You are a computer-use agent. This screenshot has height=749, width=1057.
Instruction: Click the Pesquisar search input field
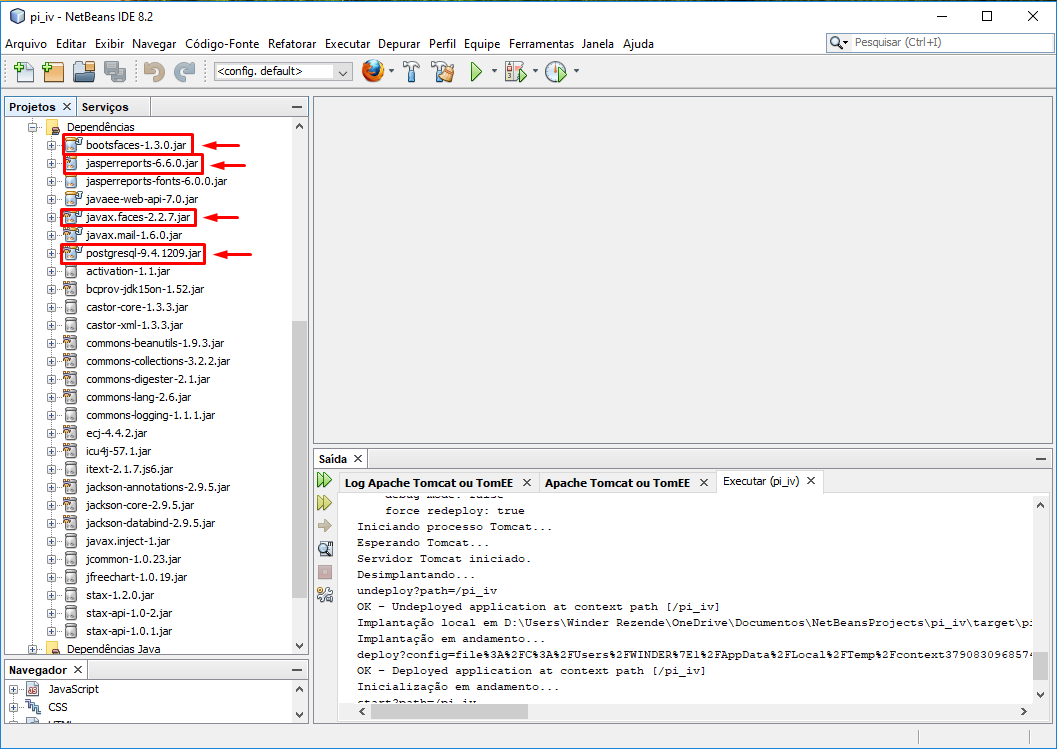[x=950, y=42]
